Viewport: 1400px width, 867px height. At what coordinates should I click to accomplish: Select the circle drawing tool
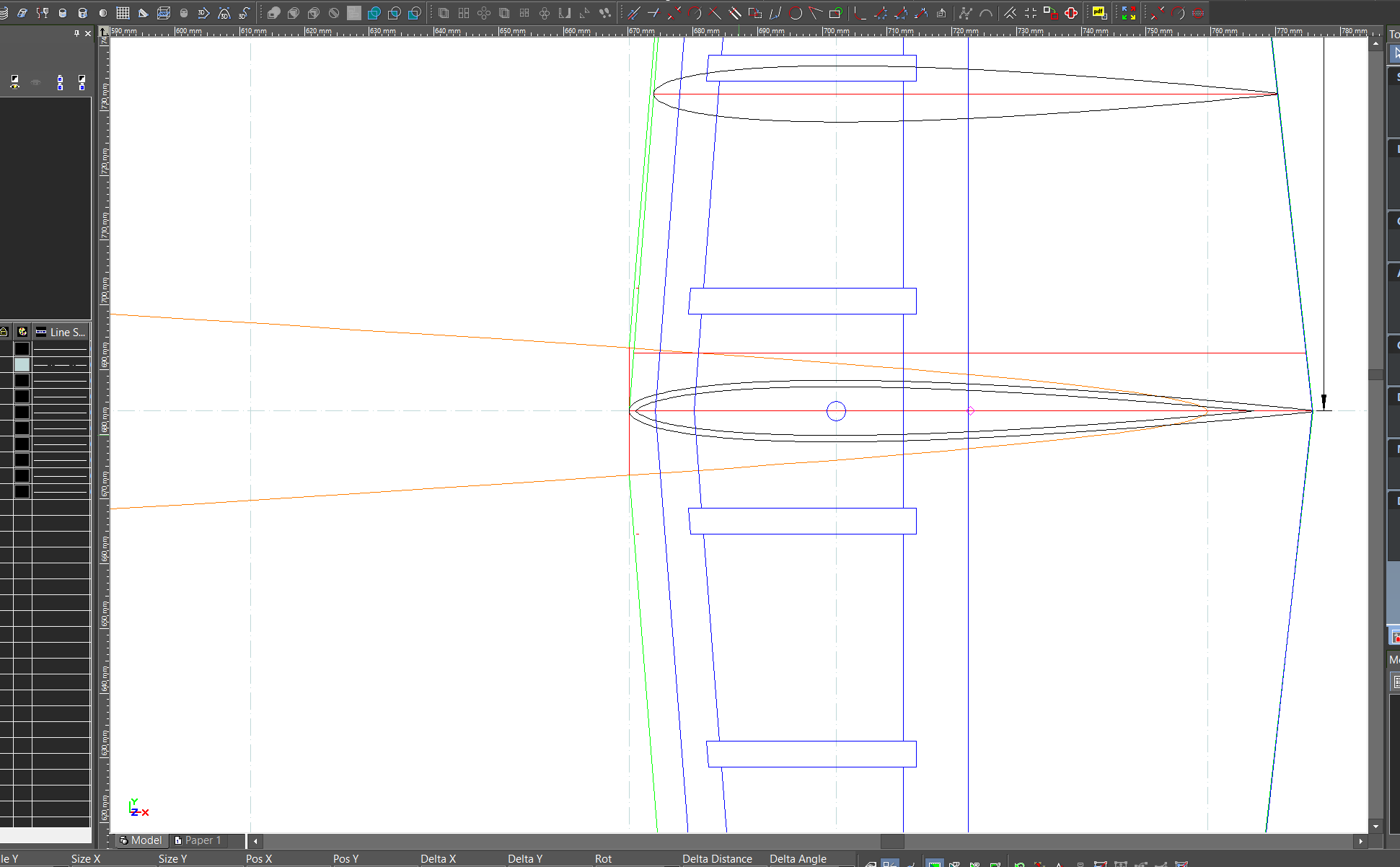(796, 13)
